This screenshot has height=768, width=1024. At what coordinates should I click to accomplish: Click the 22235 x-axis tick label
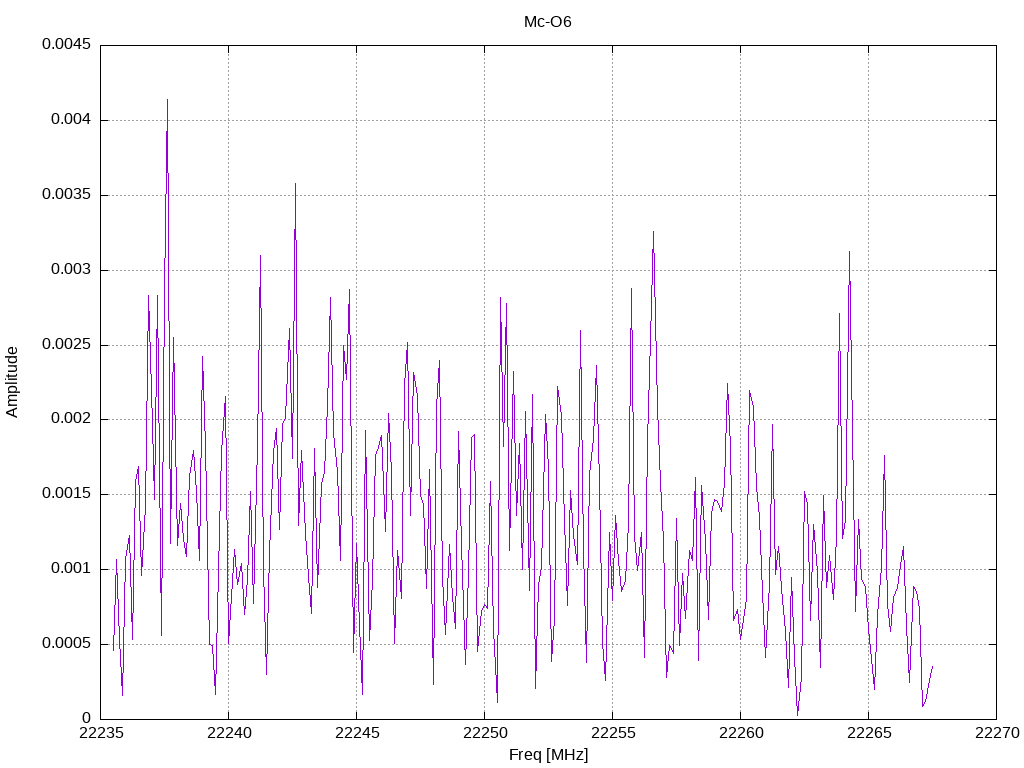click(101, 733)
